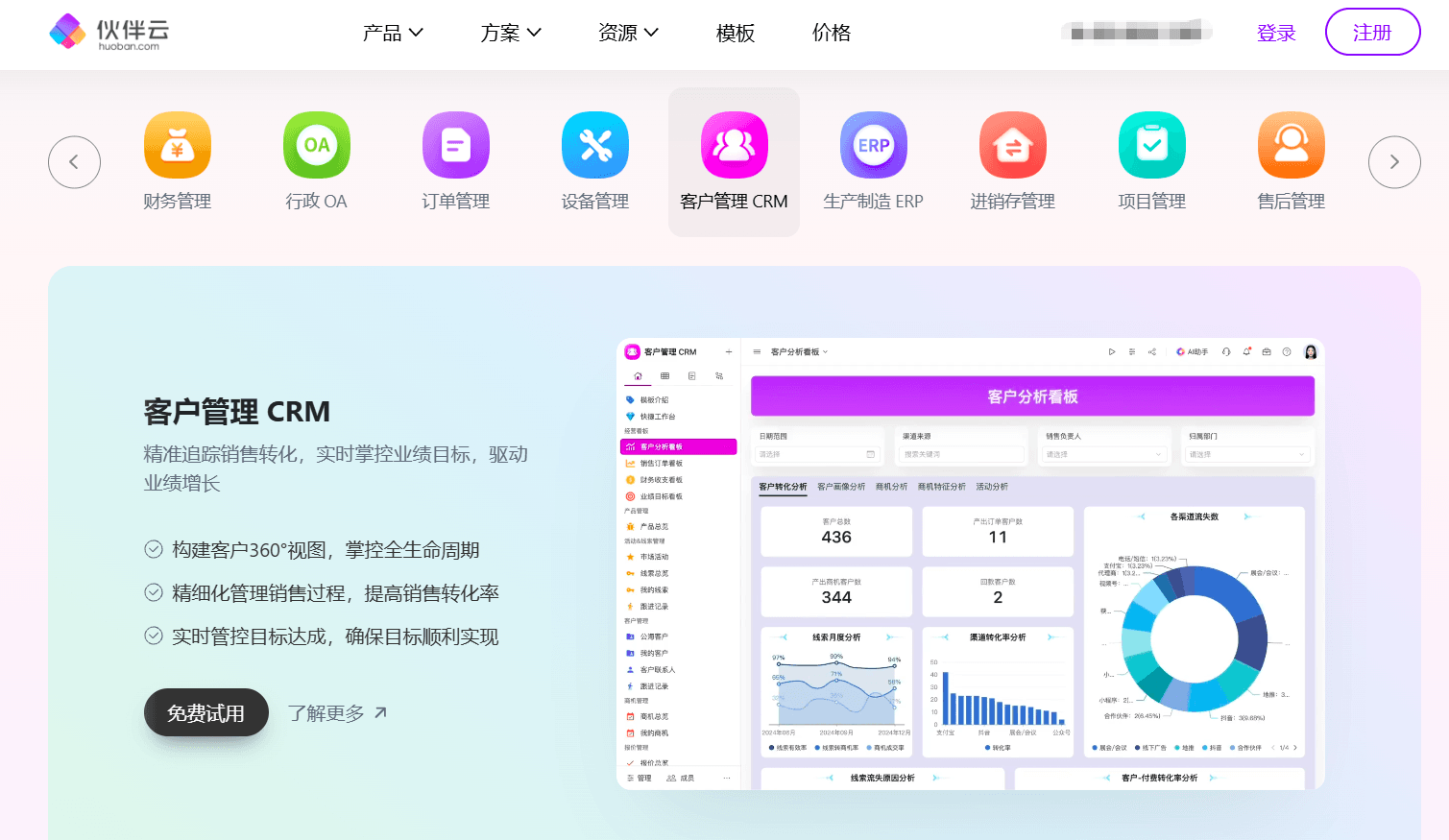Open the 归属部门 select dropdown
Image resolution: width=1449 pixels, height=840 pixels.
coord(1248,454)
